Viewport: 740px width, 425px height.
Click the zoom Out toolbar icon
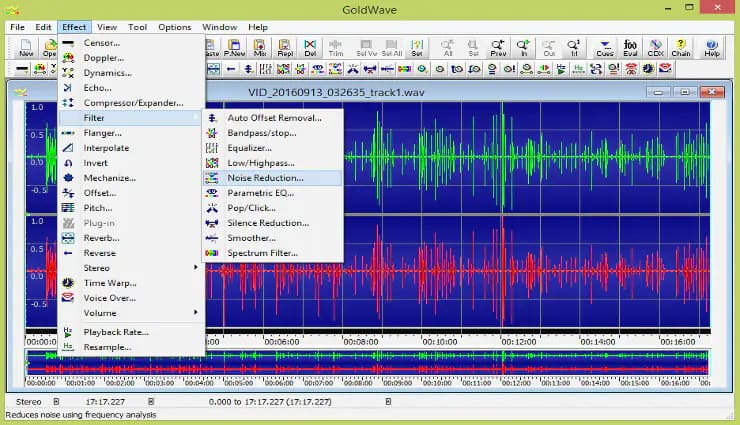tap(549, 48)
